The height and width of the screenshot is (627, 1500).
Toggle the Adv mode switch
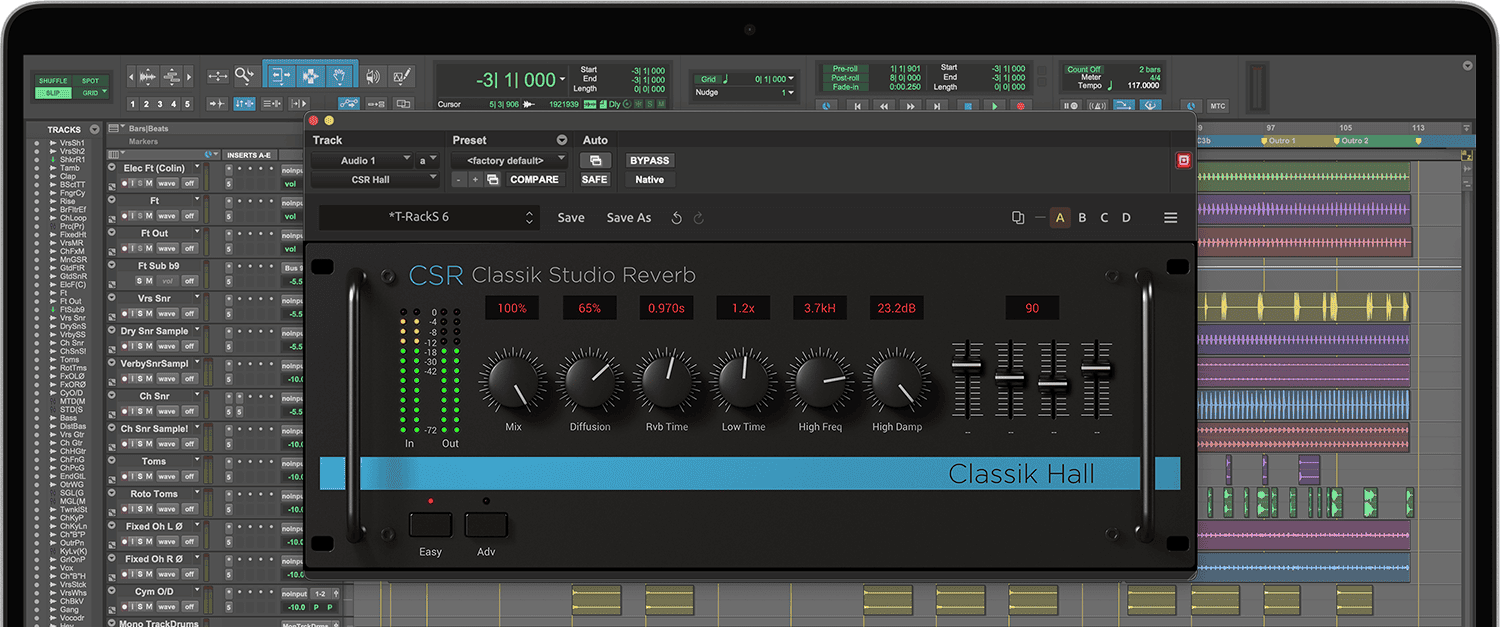pos(486,525)
